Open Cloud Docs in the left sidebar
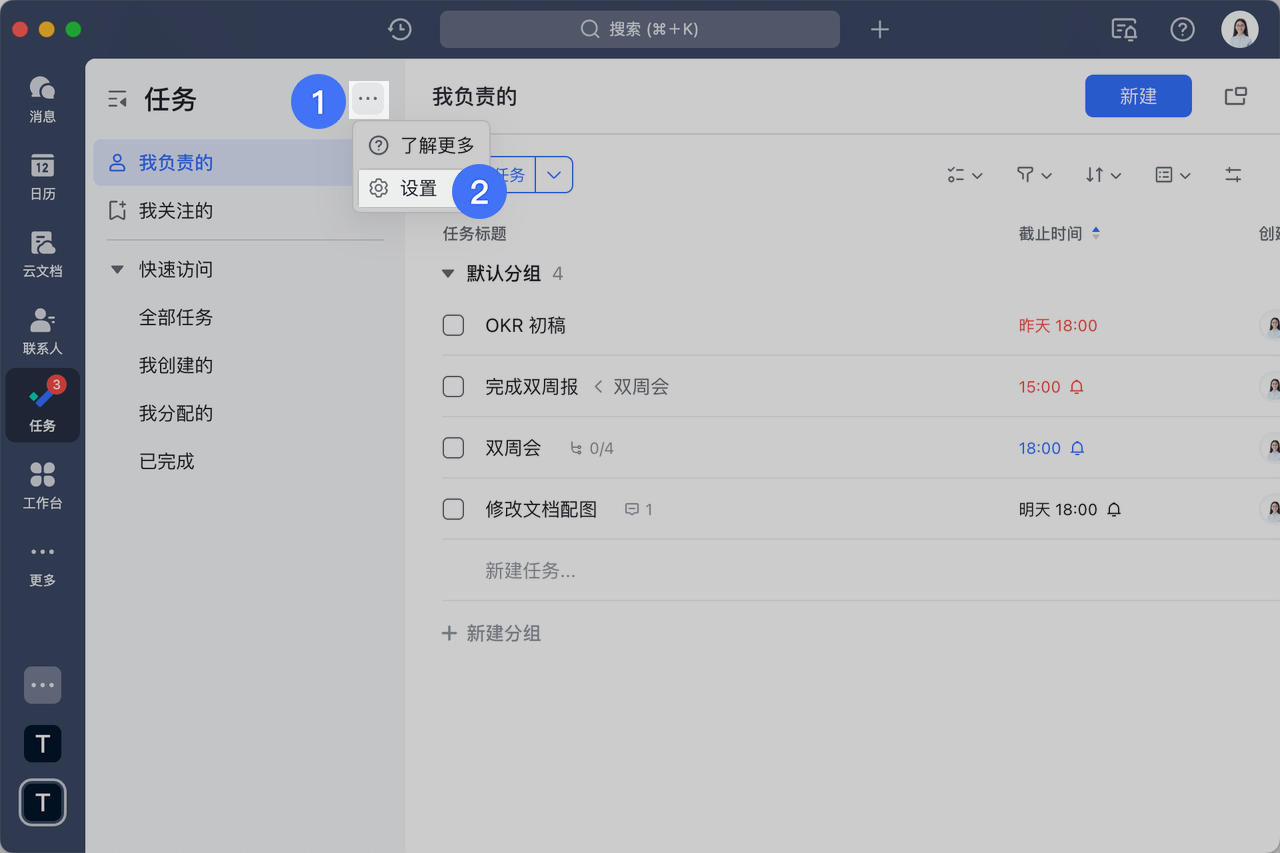 coord(42,254)
